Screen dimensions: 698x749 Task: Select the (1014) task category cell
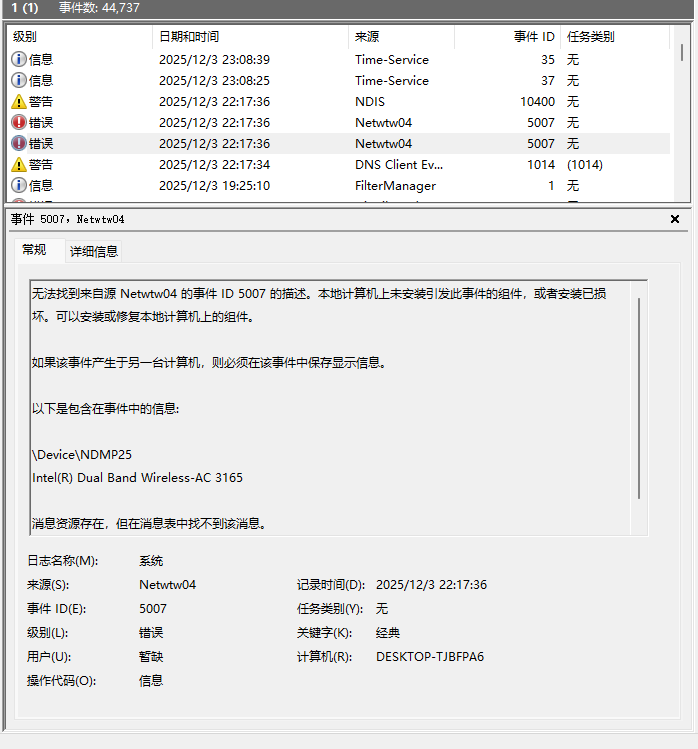pos(585,165)
